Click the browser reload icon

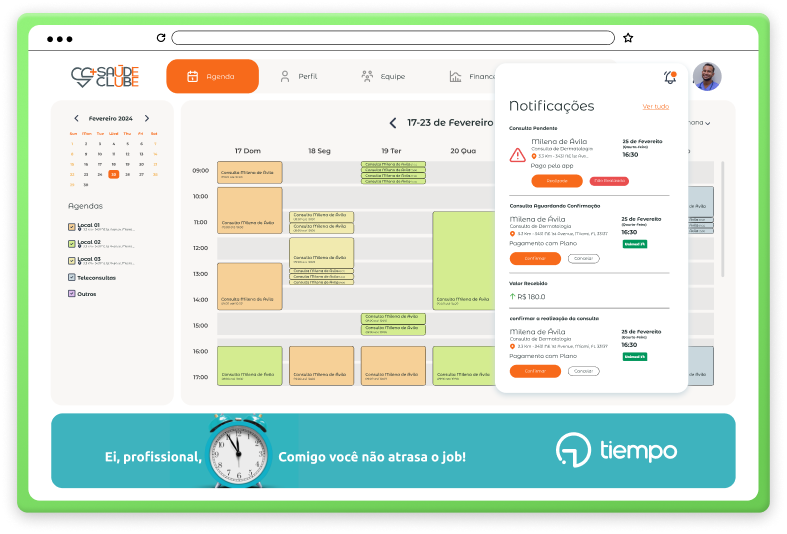(x=160, y=38)
